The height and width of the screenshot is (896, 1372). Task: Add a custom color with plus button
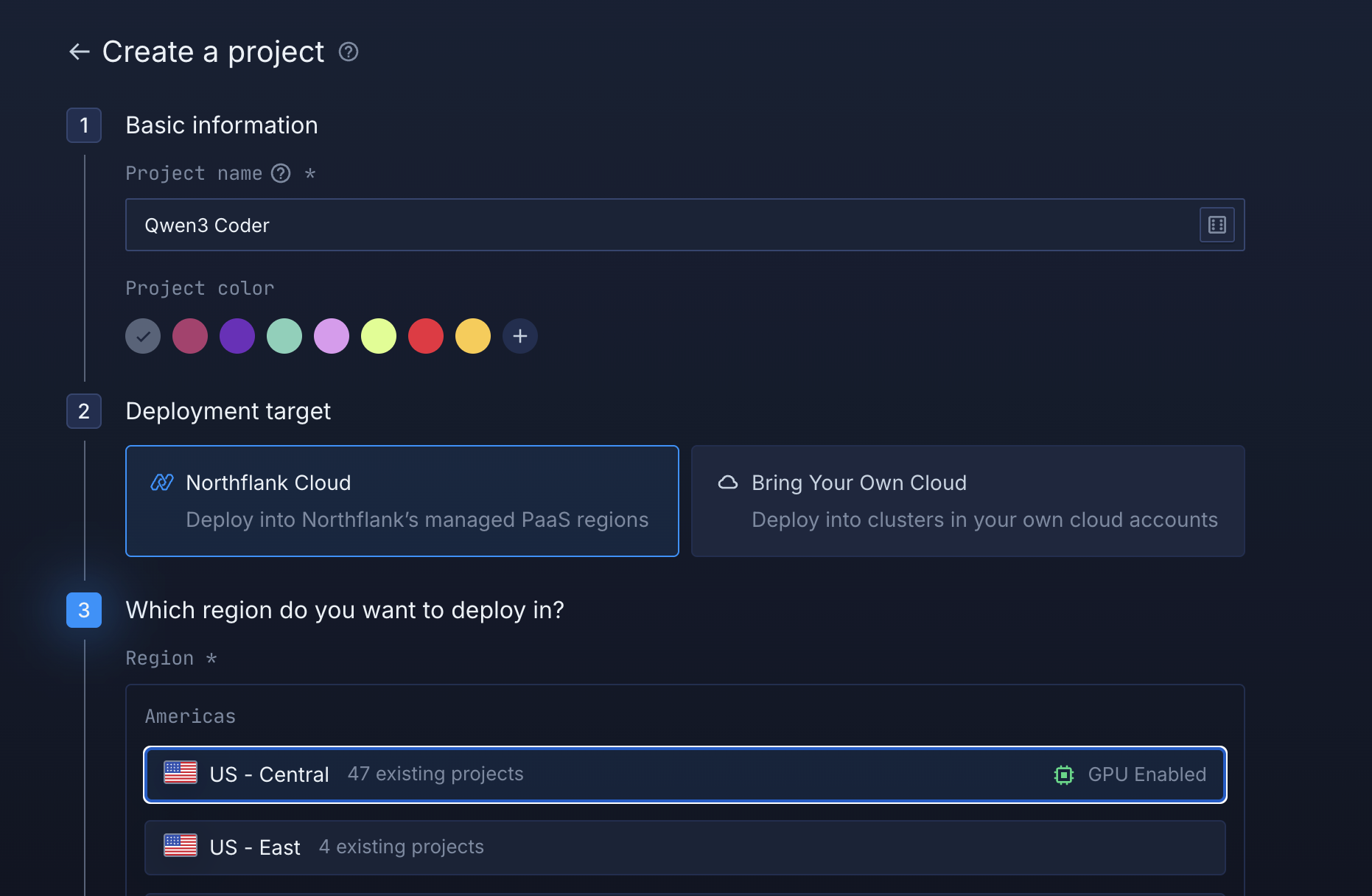pyautogui.click(x=520, y=336)
